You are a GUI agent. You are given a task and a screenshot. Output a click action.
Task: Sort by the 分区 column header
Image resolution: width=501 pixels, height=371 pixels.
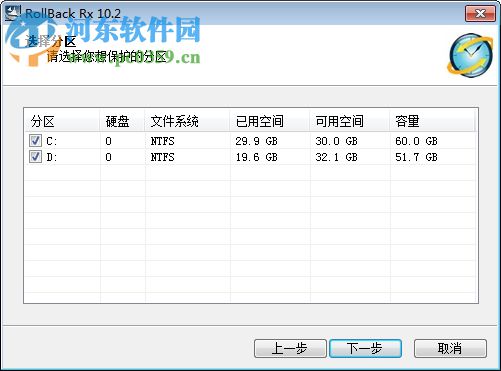tap(62, 121)
